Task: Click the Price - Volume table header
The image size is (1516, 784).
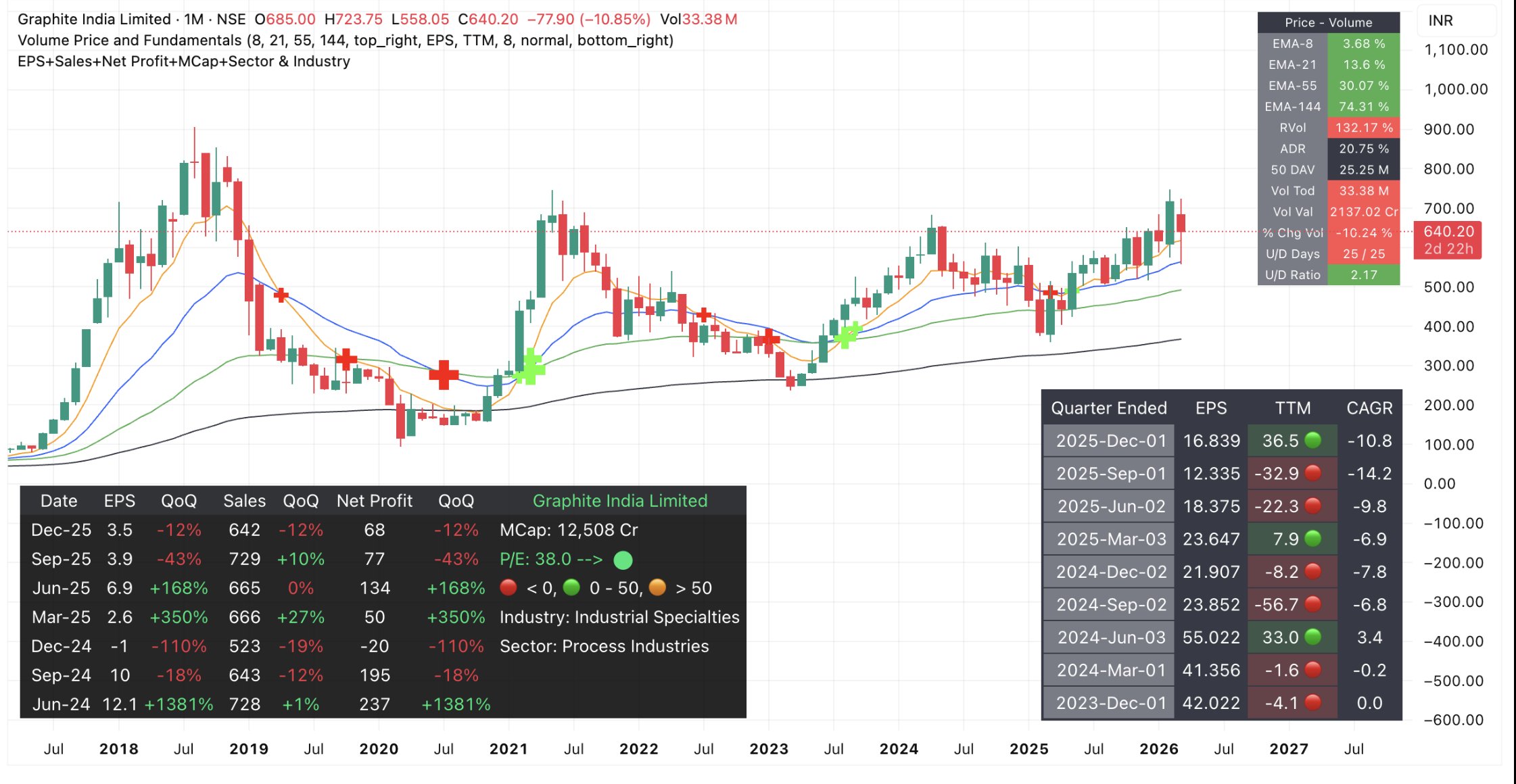Action: pos(1328,22)
